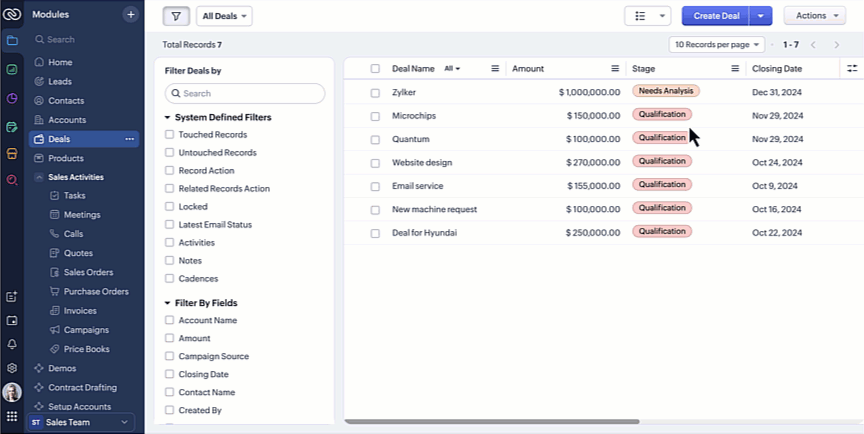Image resolution: width=864 pixels, height=434 pixels.
Task: Add a module with plus icon
Action: coord(131,15)
